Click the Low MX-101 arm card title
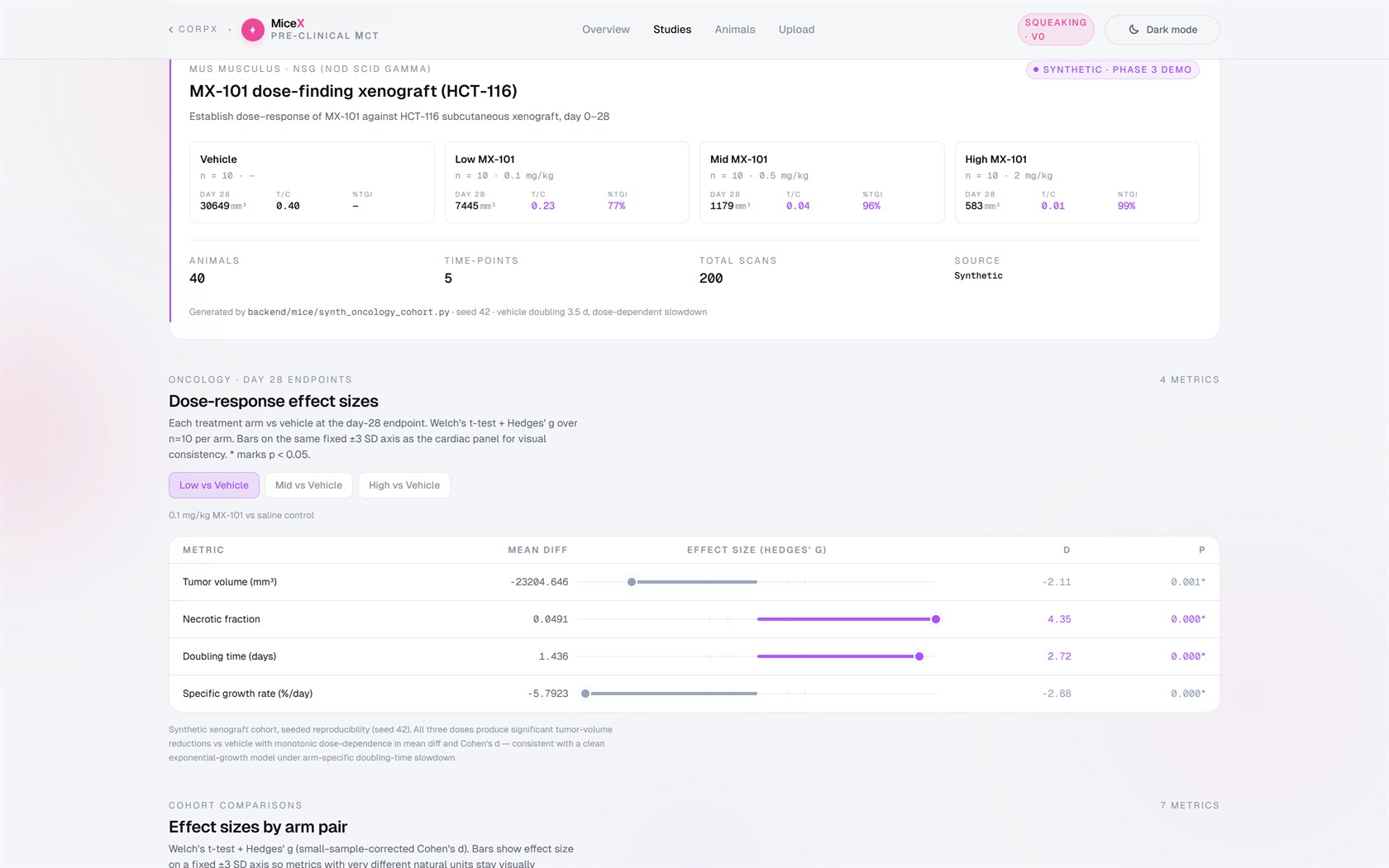1389x868 pixels. coord(484,160)
